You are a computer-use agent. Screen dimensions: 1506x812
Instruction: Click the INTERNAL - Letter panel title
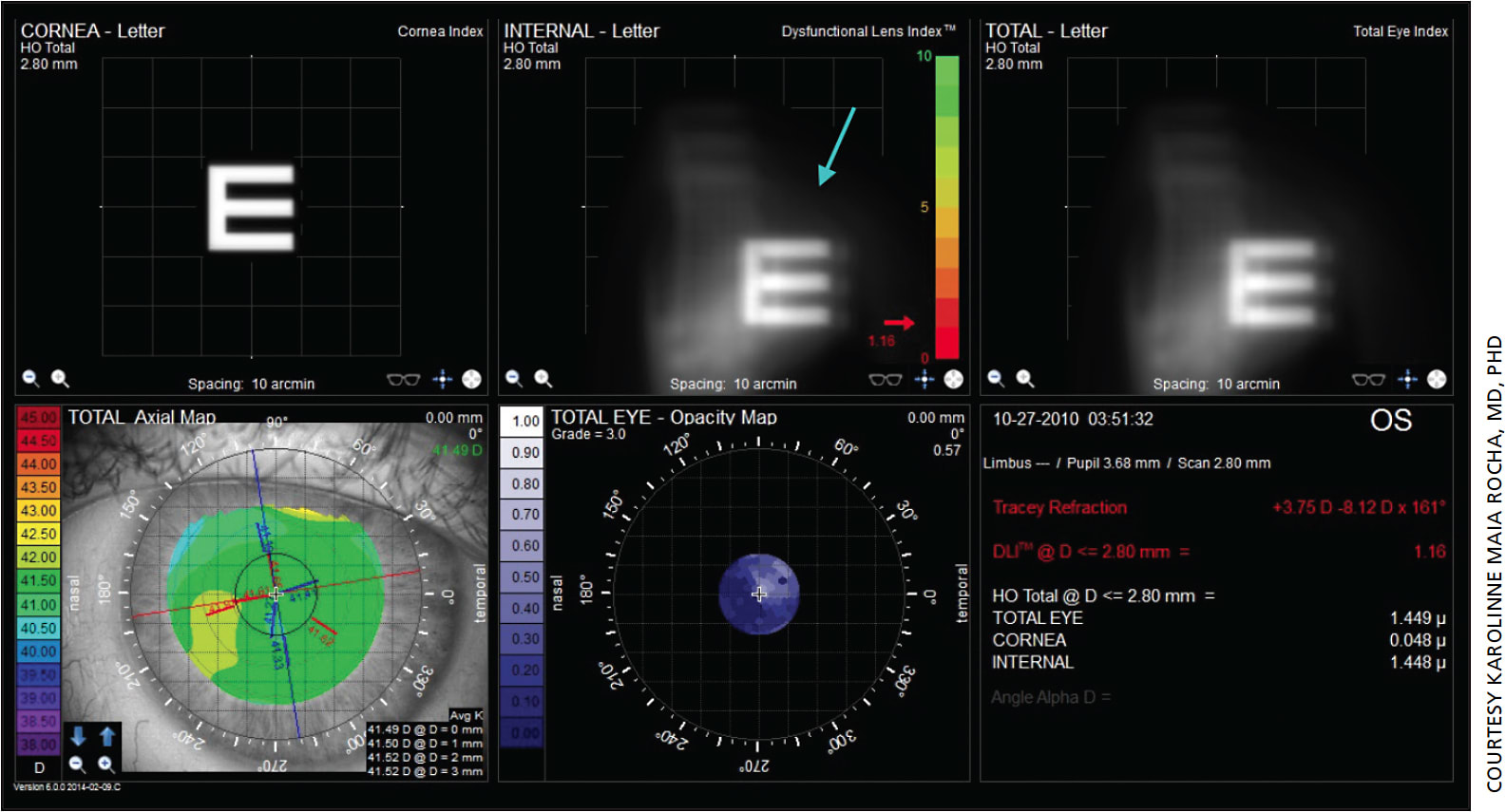(581, 30)
